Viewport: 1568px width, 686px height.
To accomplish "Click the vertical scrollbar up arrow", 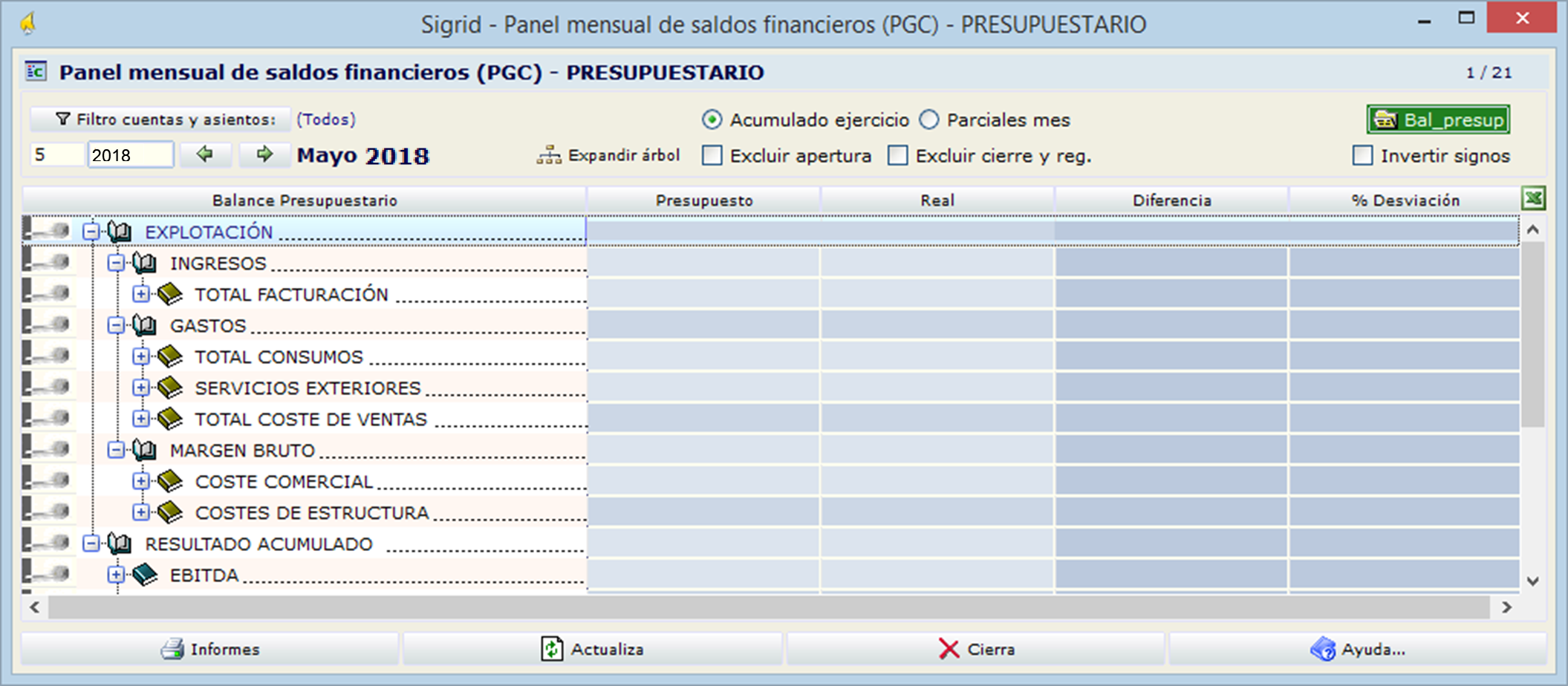I will pyautogui.click(x=1533, y=230).
